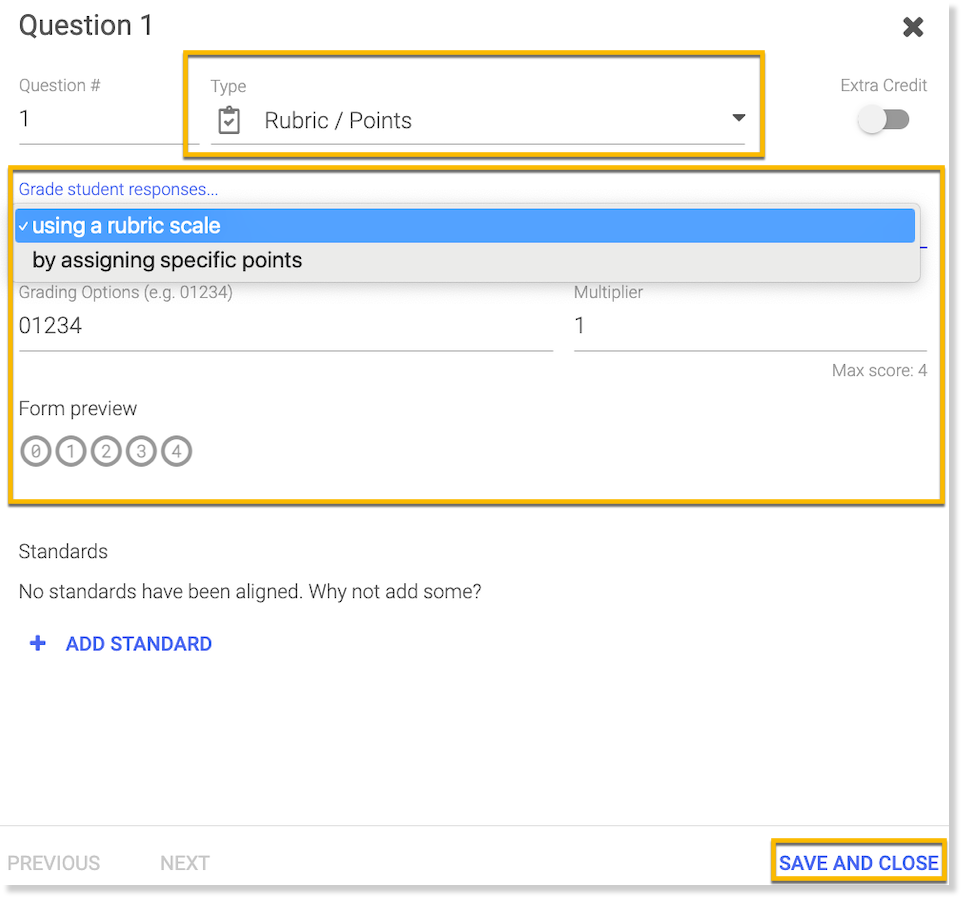
Task: Click the Grading Options field showing 01234
Action: pos(285,326)
